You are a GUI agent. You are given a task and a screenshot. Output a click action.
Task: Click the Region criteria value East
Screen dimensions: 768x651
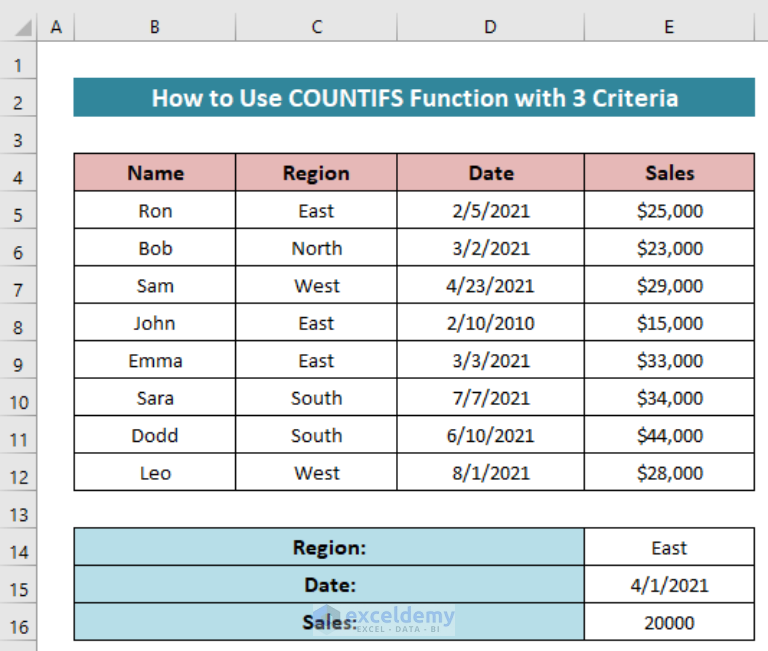coord(669,548)
